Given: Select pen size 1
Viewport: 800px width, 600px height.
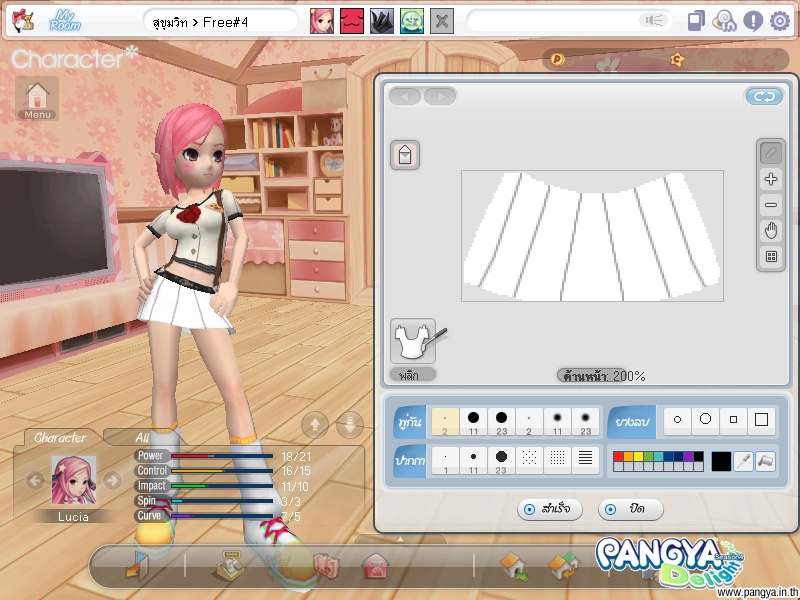Looking at the screenshot, I should [445, 461].
